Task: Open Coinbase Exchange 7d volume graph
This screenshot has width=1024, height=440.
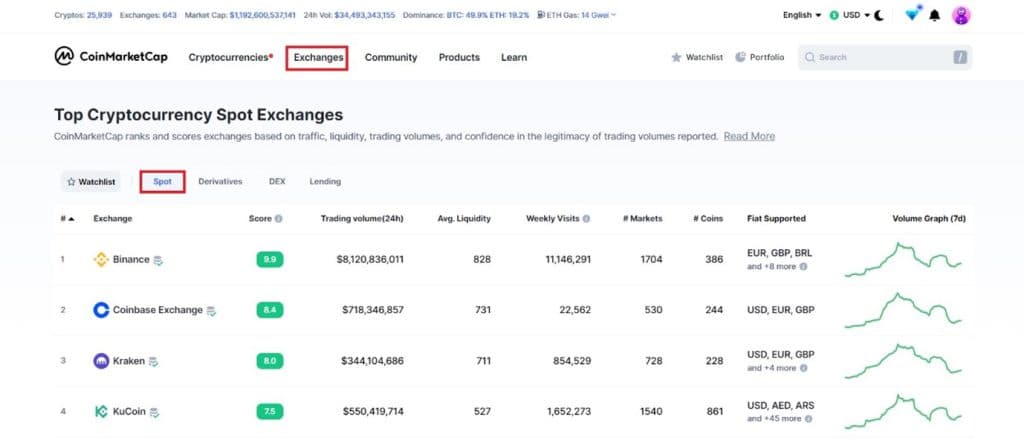Action: pos(903,311)
